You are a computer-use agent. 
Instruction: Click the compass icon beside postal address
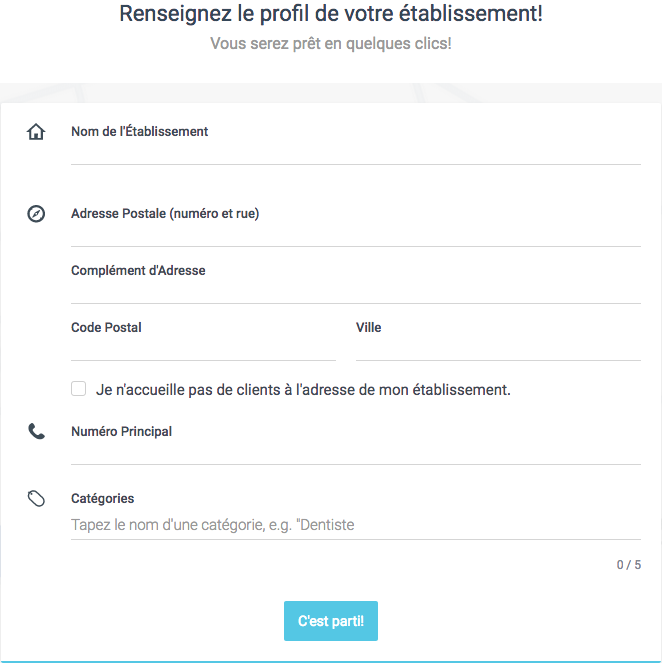pyautogui.click(x=36, y=214)
